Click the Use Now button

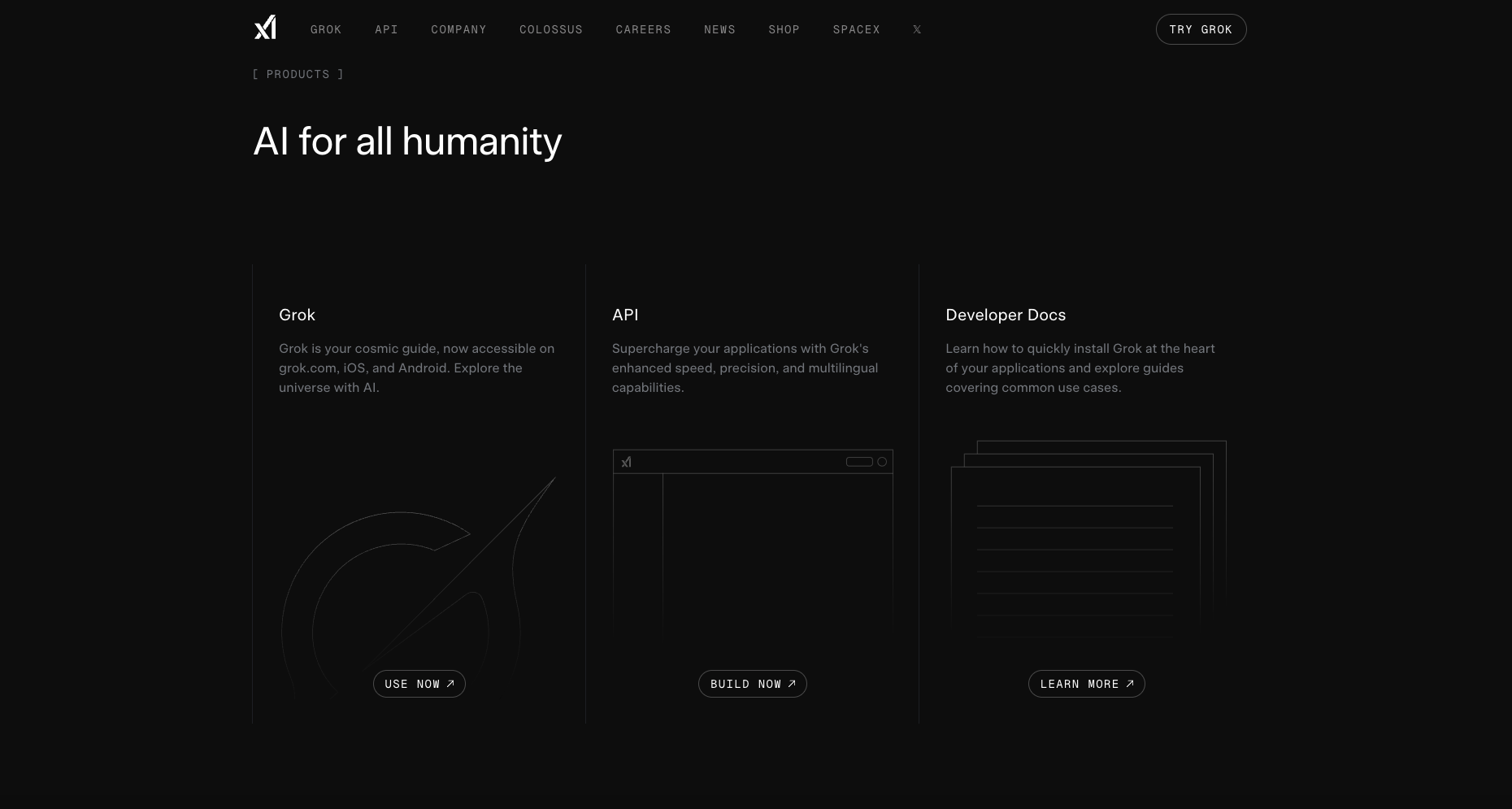pyautogui.click(x=419, y=684)
